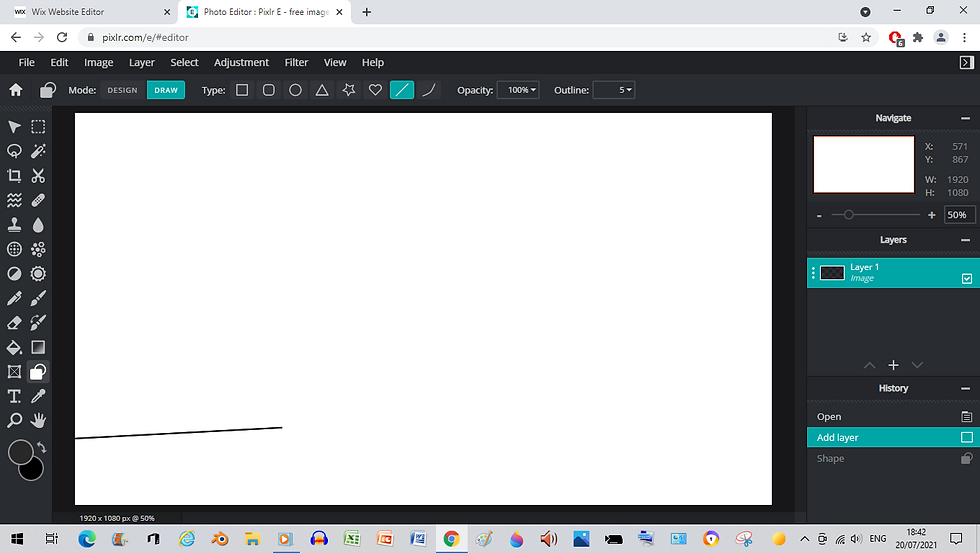Choose heart shape type
Viewport: 980px width, 553px height.
point(375,90)
